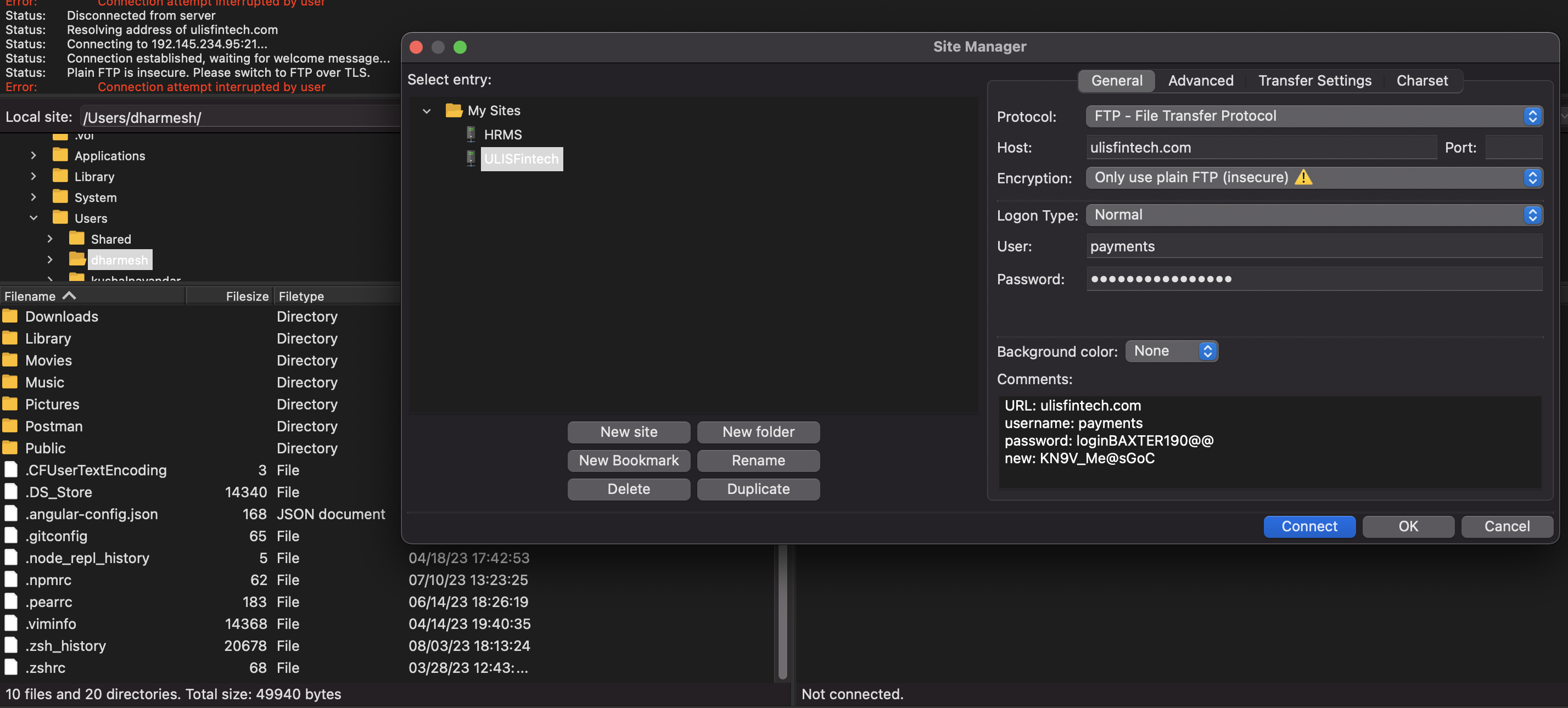Click the Rename button
The image size is (1568, 708).
click(758, 460)
